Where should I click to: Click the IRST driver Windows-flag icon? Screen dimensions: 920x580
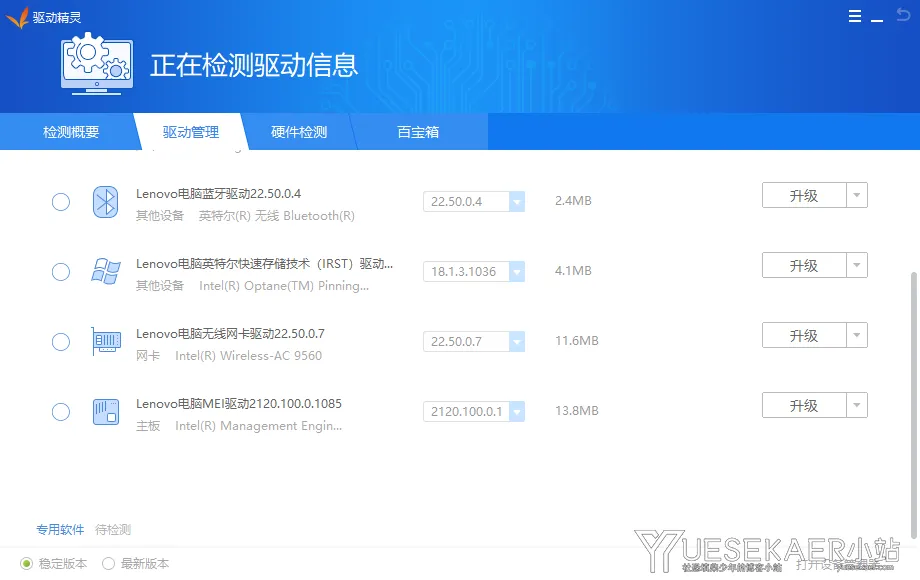click(106, 272)
